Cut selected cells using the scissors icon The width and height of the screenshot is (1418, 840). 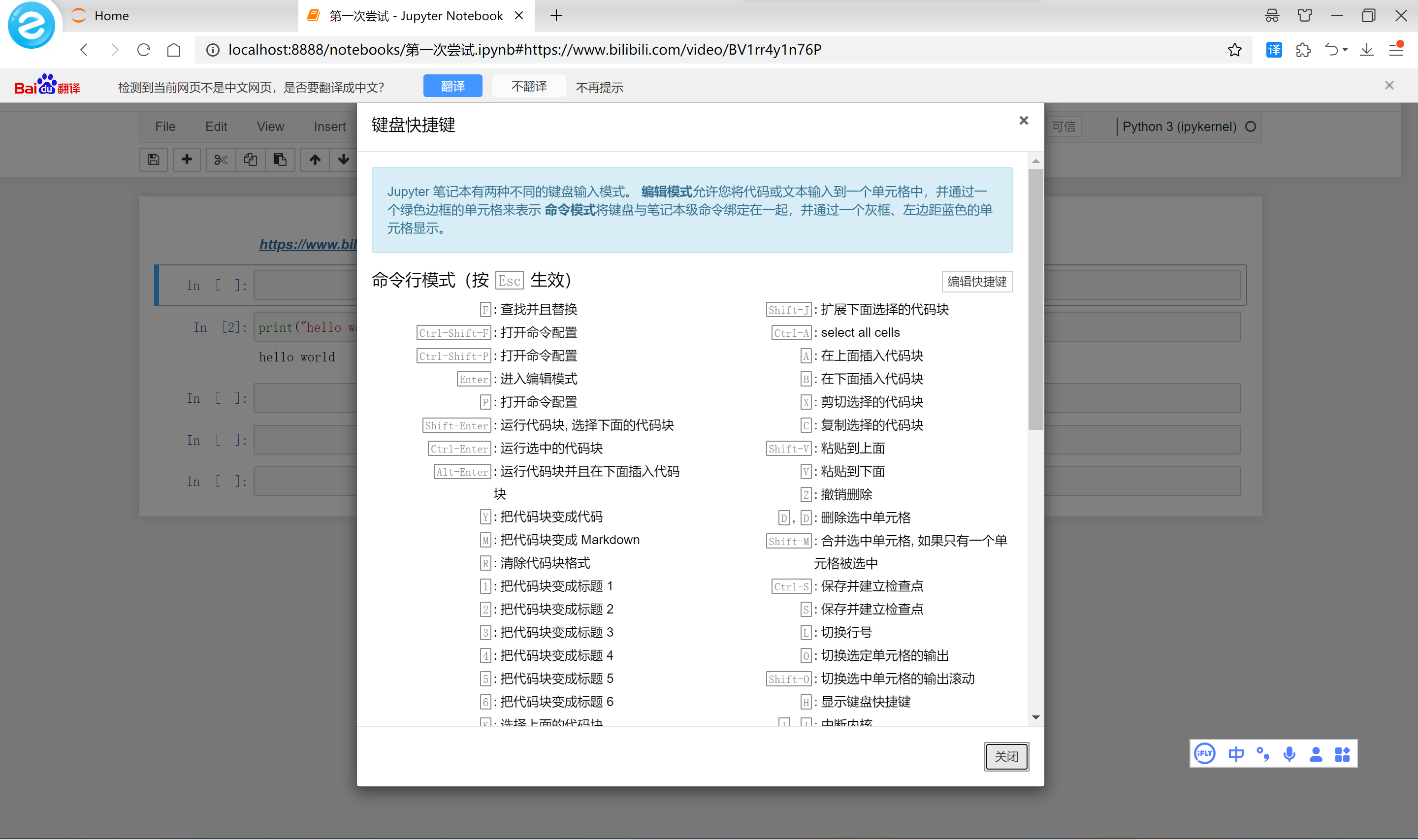(221, 160)
